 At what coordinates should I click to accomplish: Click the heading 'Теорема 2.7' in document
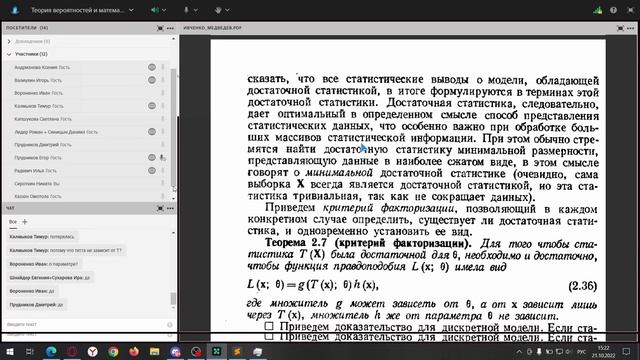pyautogui.click(x=296, y=243)
